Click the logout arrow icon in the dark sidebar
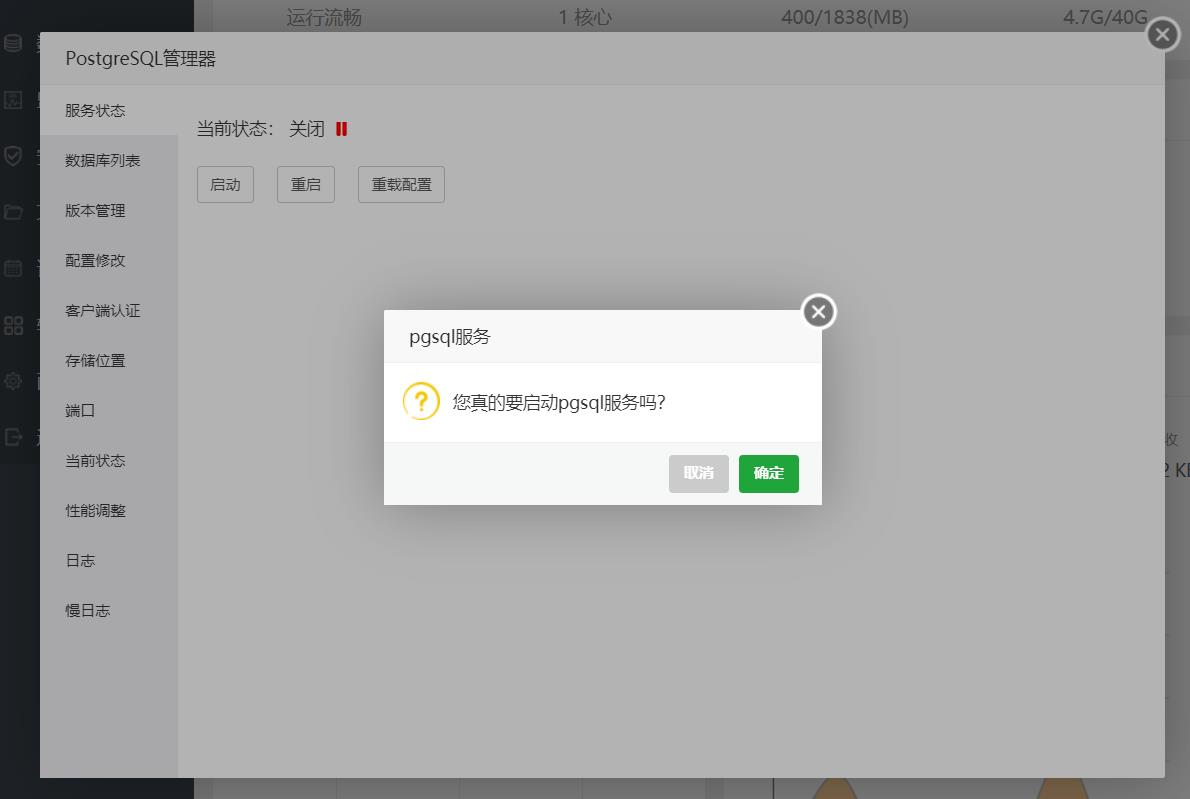1190x799 pixels. pyautogui.click(x=13, y=437)
